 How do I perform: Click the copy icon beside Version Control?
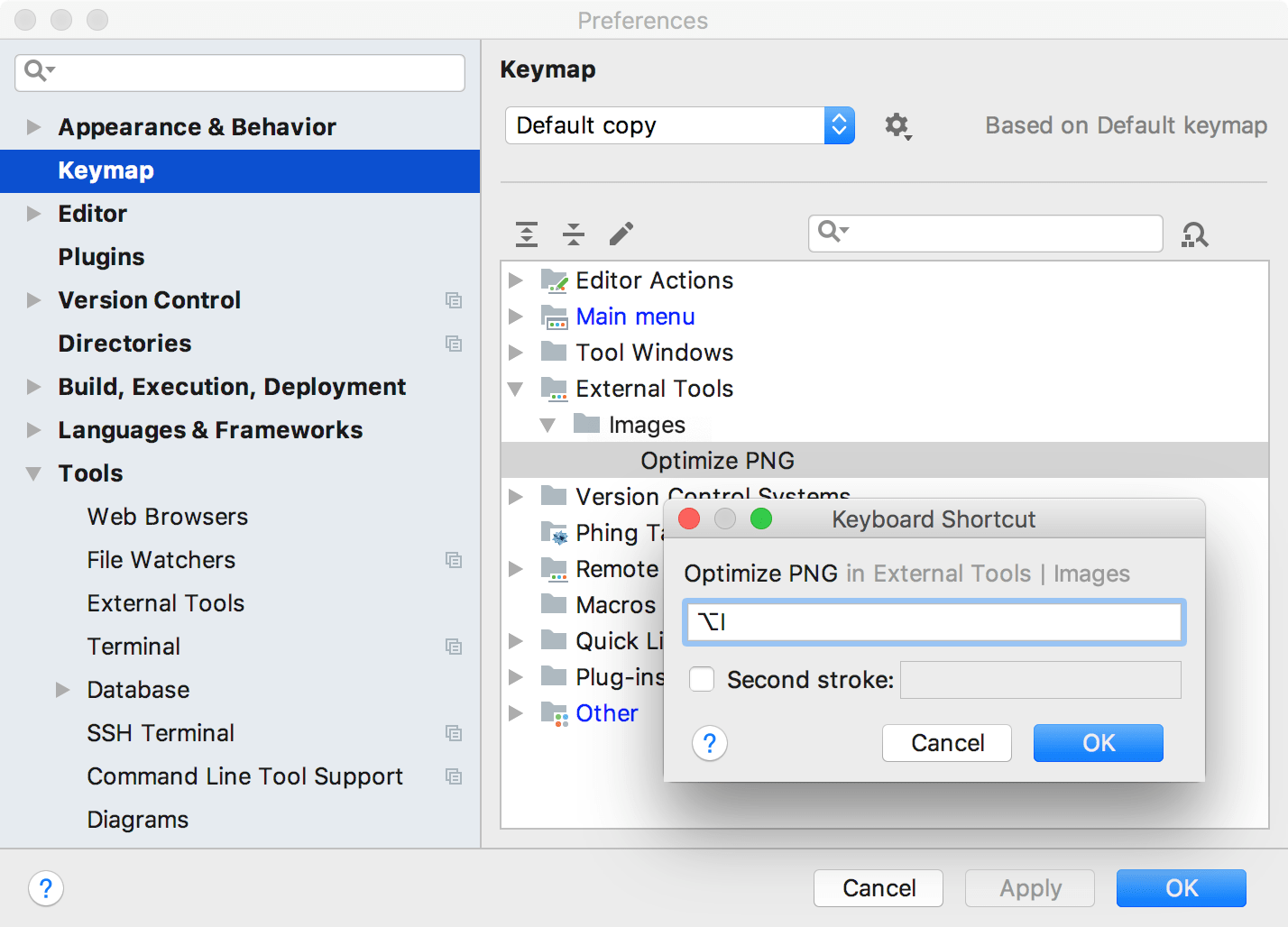(455, 300)
